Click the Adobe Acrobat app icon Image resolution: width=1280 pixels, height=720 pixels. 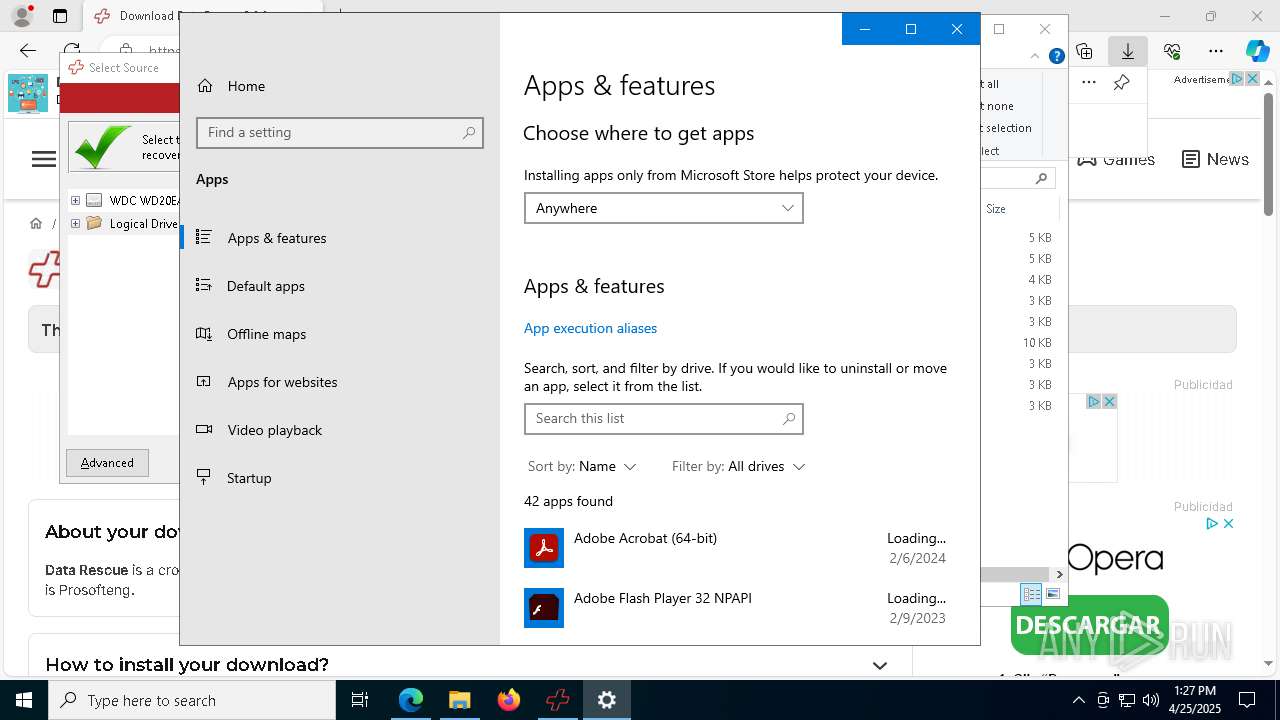coord(544,548)
